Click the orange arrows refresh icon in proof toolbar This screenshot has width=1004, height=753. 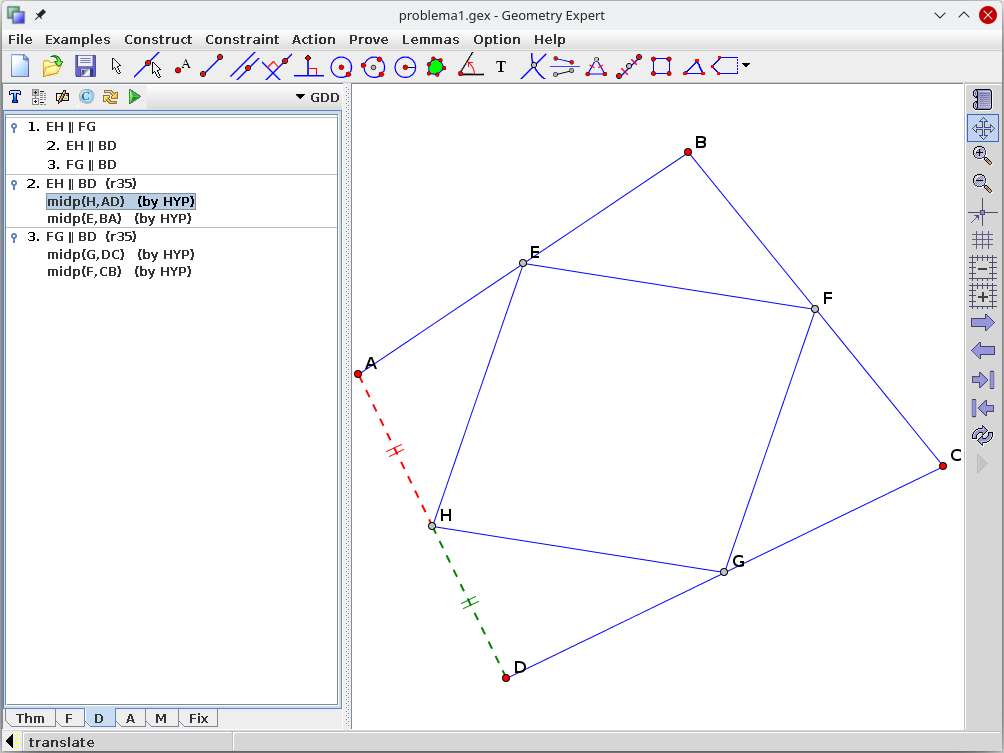pos(110,97)
